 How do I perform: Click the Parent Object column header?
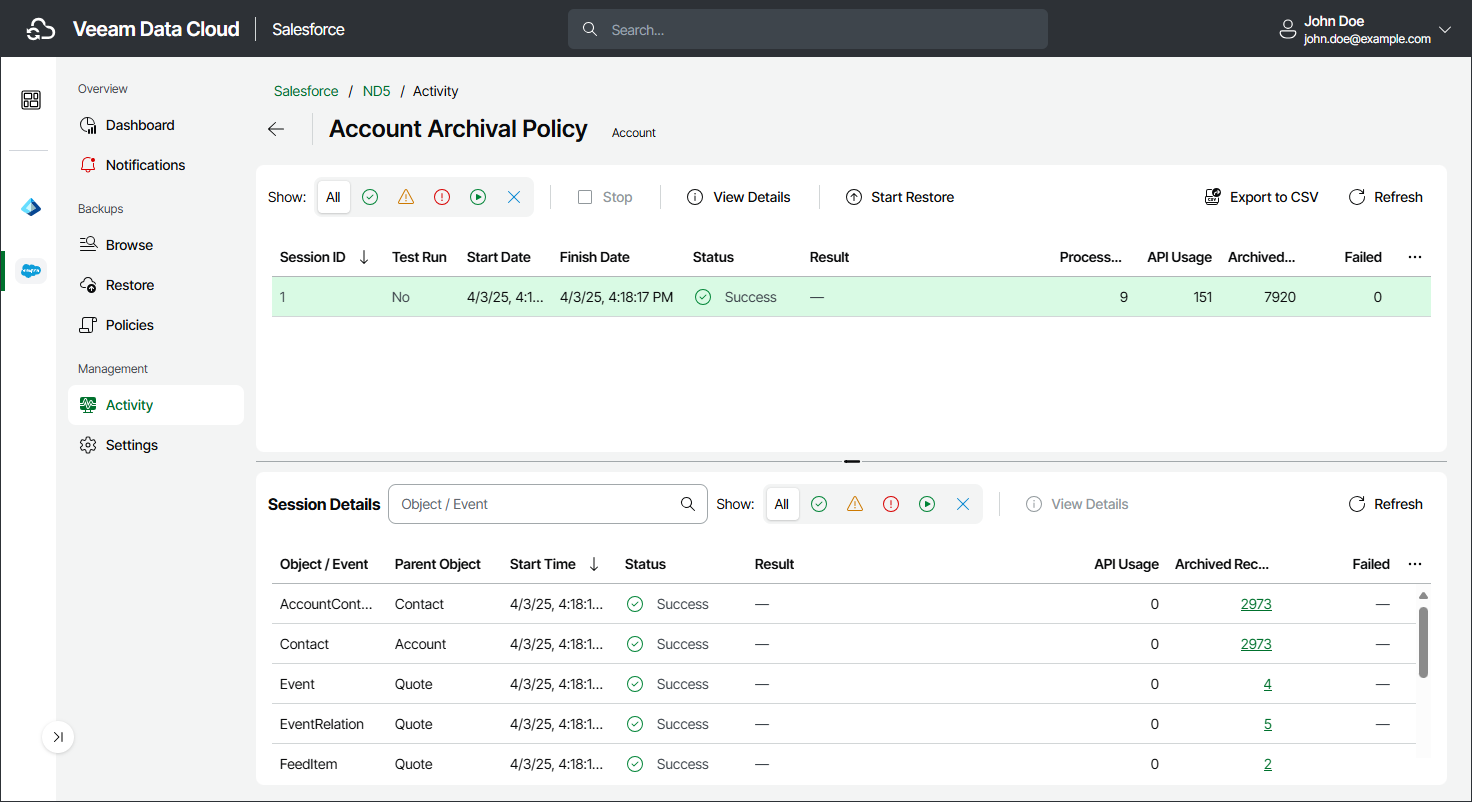(438, 564)
